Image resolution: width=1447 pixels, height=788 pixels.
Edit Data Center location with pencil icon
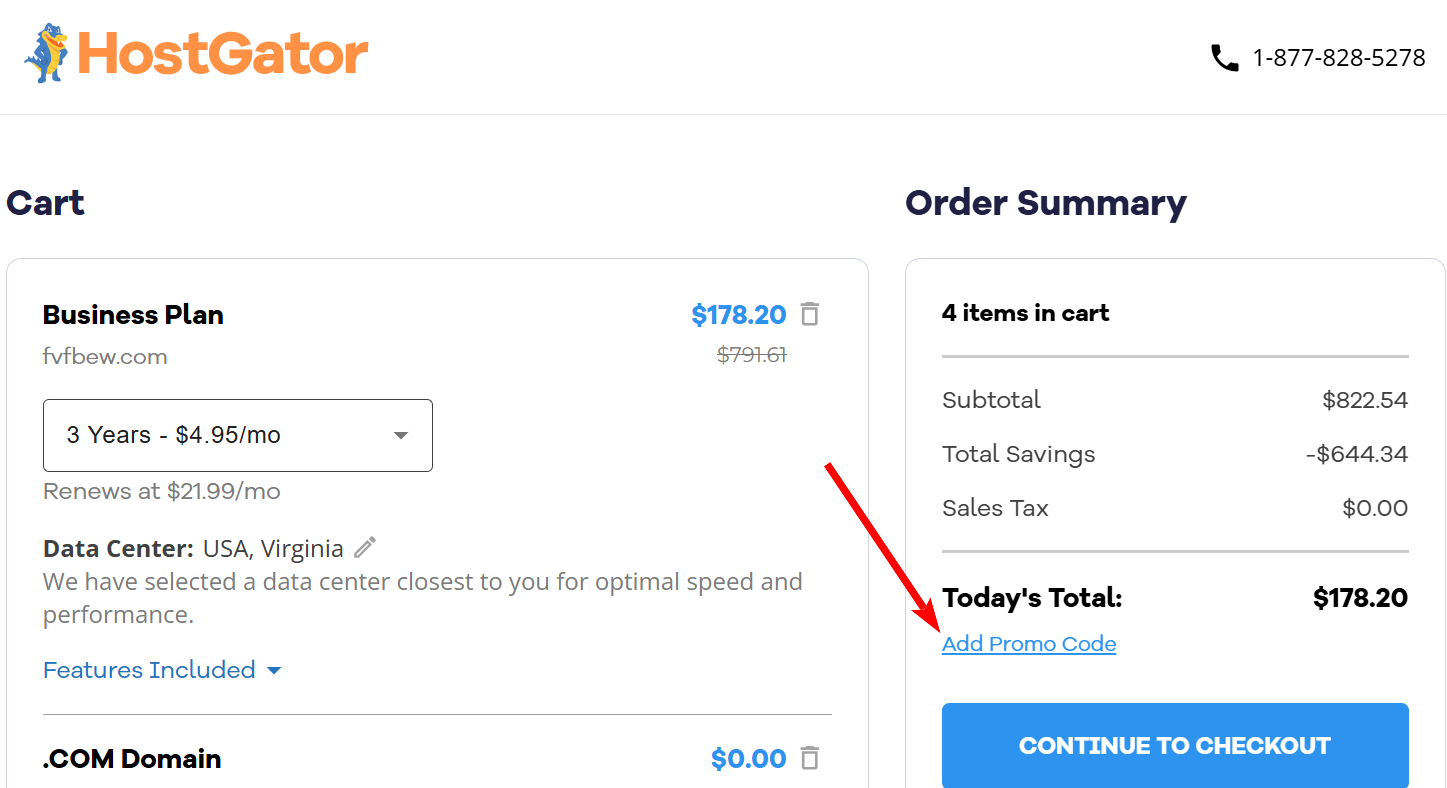363,547
